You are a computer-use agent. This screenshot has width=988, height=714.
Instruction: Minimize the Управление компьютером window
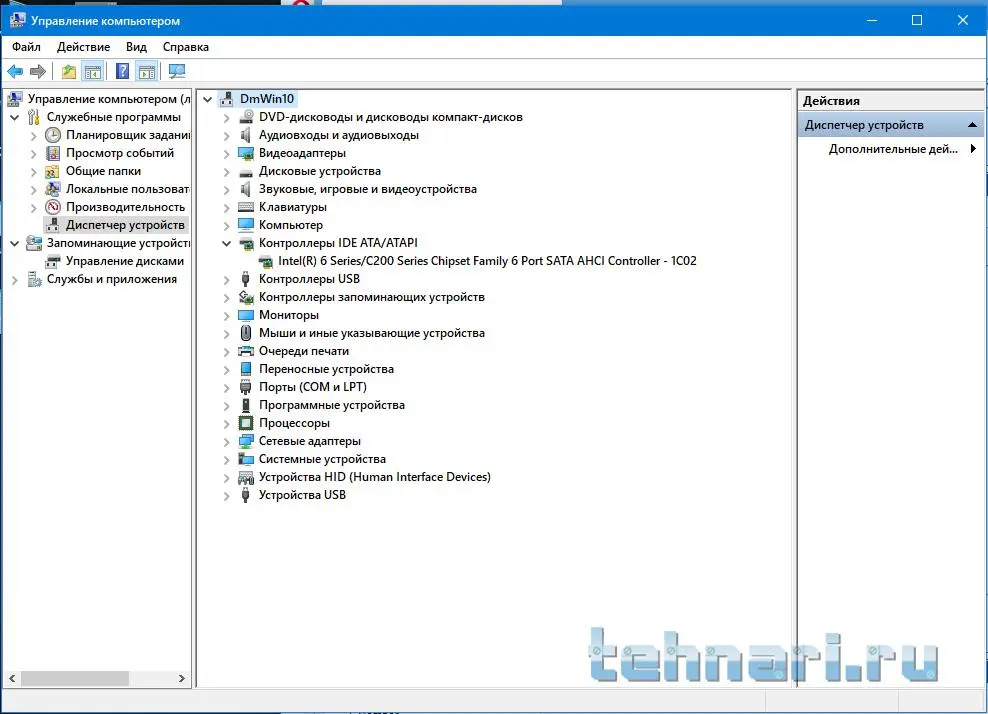(872, 20)
